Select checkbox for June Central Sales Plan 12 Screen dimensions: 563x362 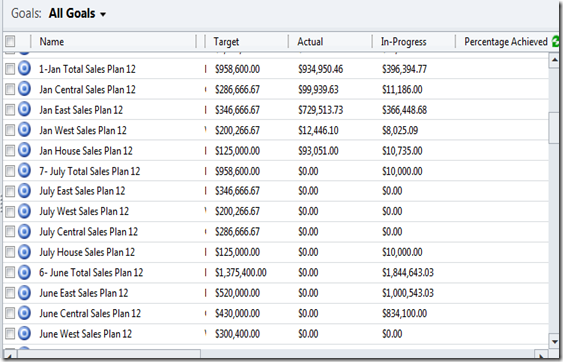click(10, 314)
